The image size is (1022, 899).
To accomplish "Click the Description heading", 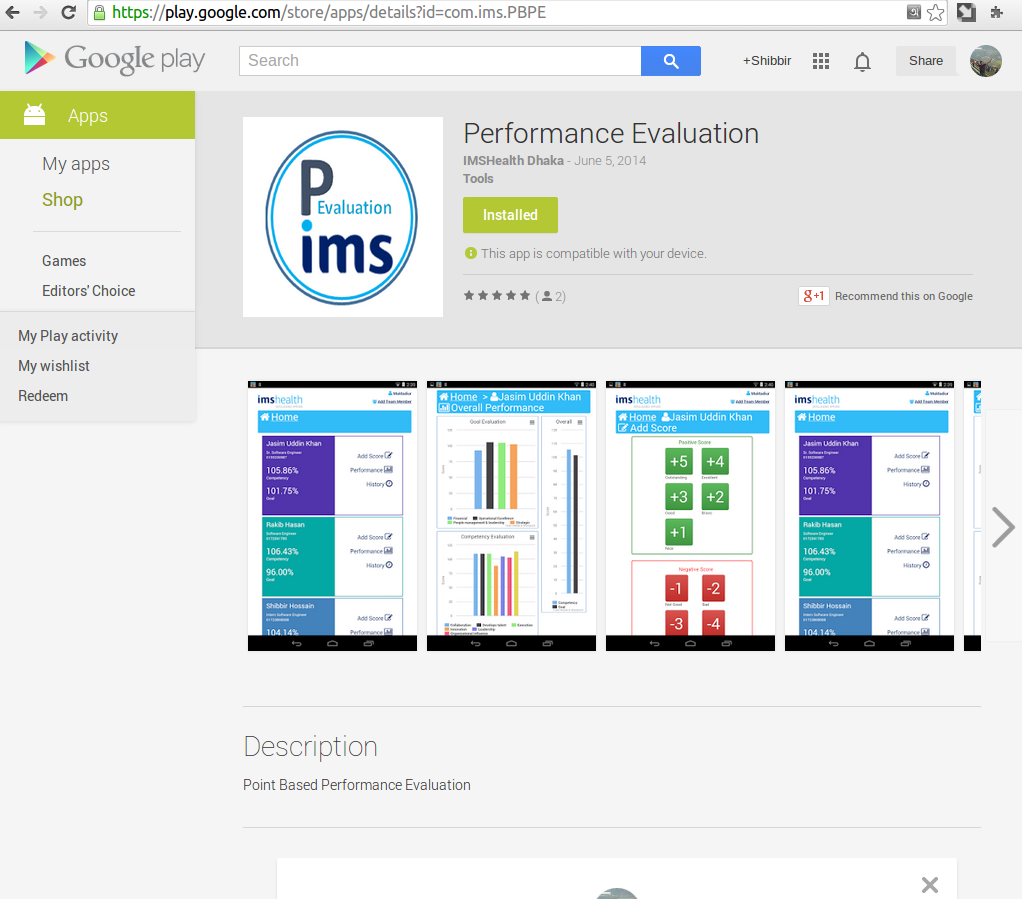I will 310,747.
